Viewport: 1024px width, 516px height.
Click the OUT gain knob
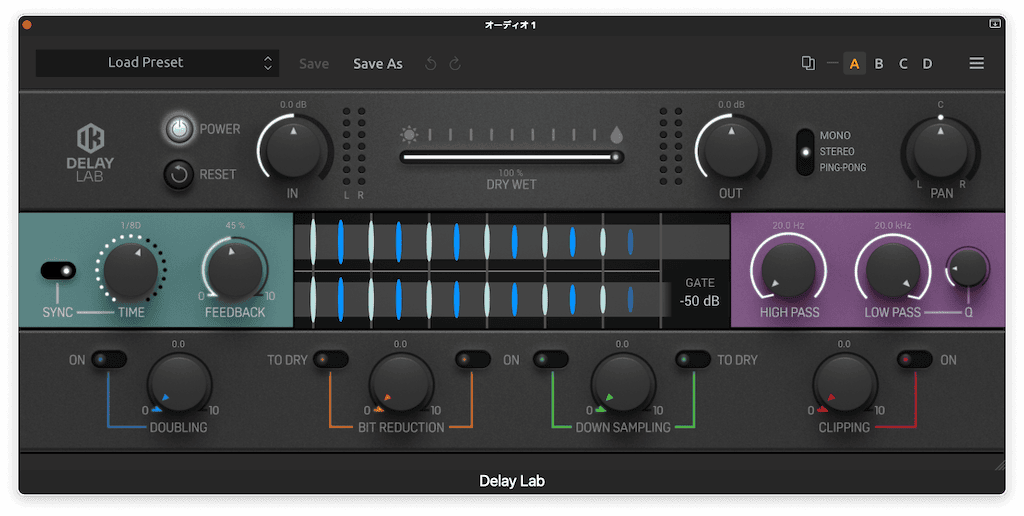pyautogui.click(x=731, y=149)
